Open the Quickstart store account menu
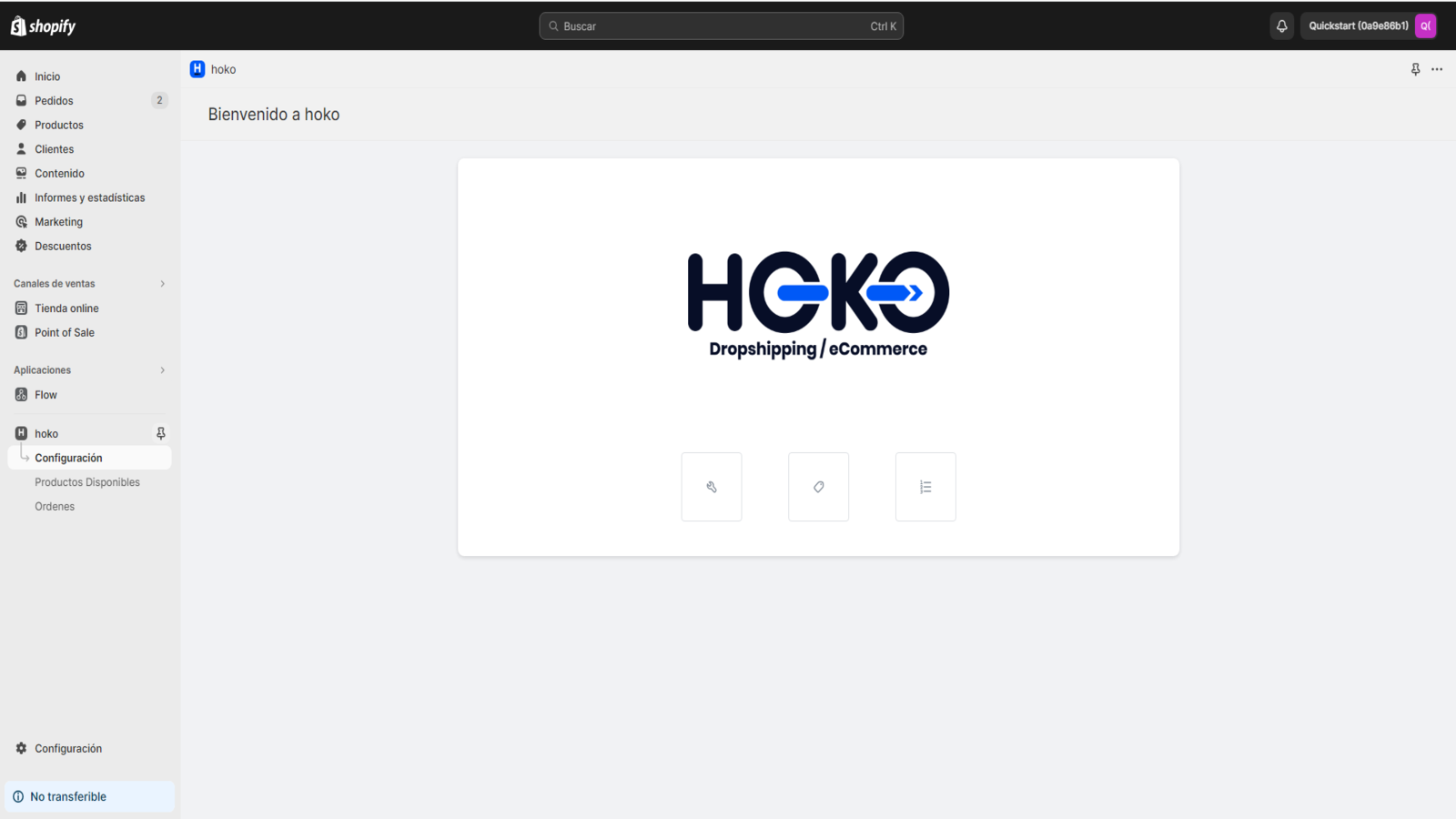Viewport: 1456px width, 819px height. tap(1370, 26)
